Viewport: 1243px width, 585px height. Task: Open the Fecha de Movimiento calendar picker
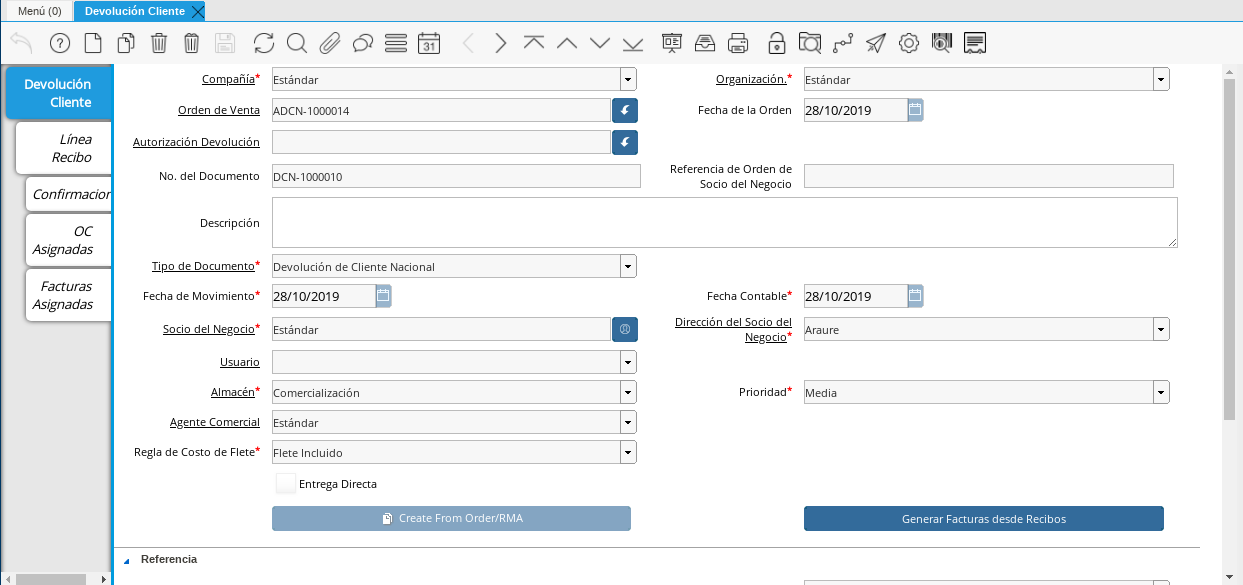383,296
